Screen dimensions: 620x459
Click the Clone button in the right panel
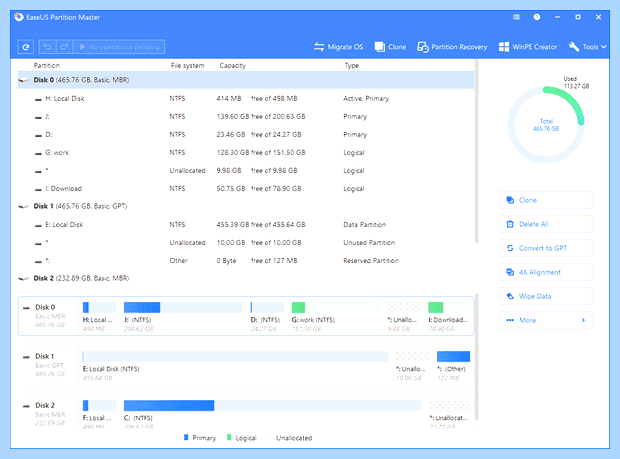[546, 200]
